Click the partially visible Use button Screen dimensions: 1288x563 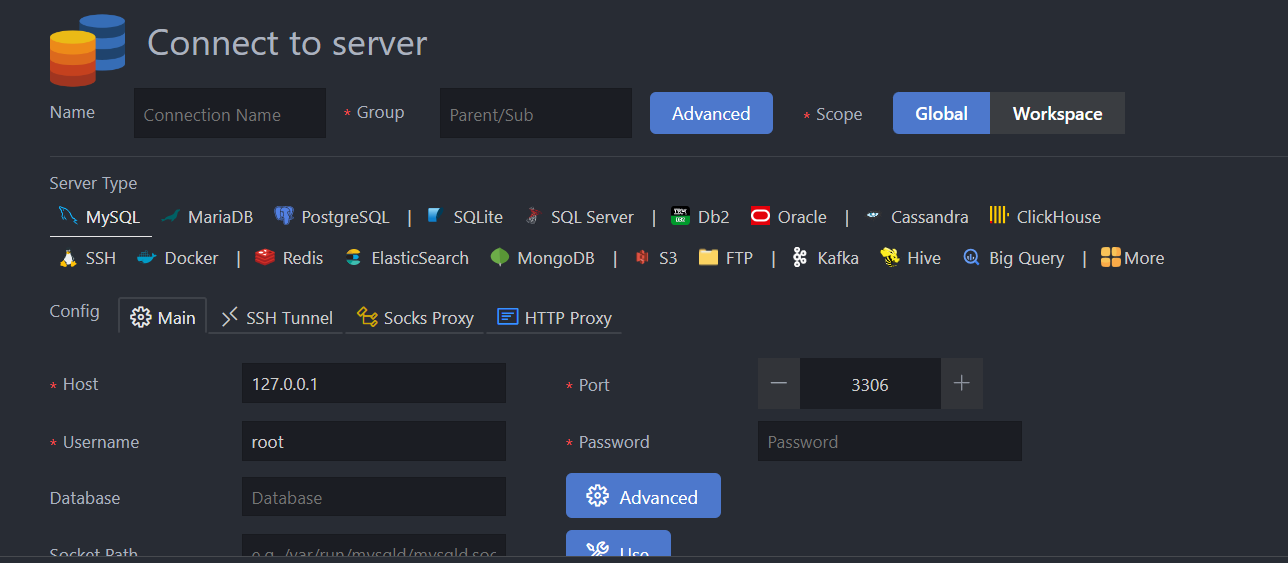point(618,545)
